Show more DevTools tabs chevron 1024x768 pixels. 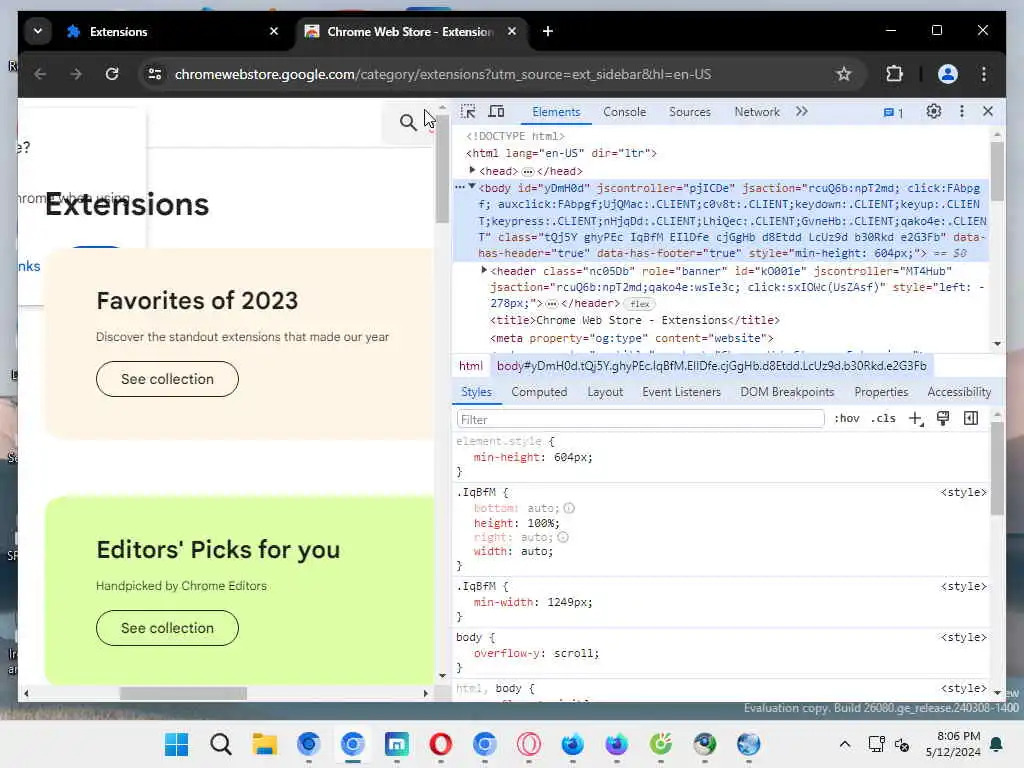pos(801,112)
